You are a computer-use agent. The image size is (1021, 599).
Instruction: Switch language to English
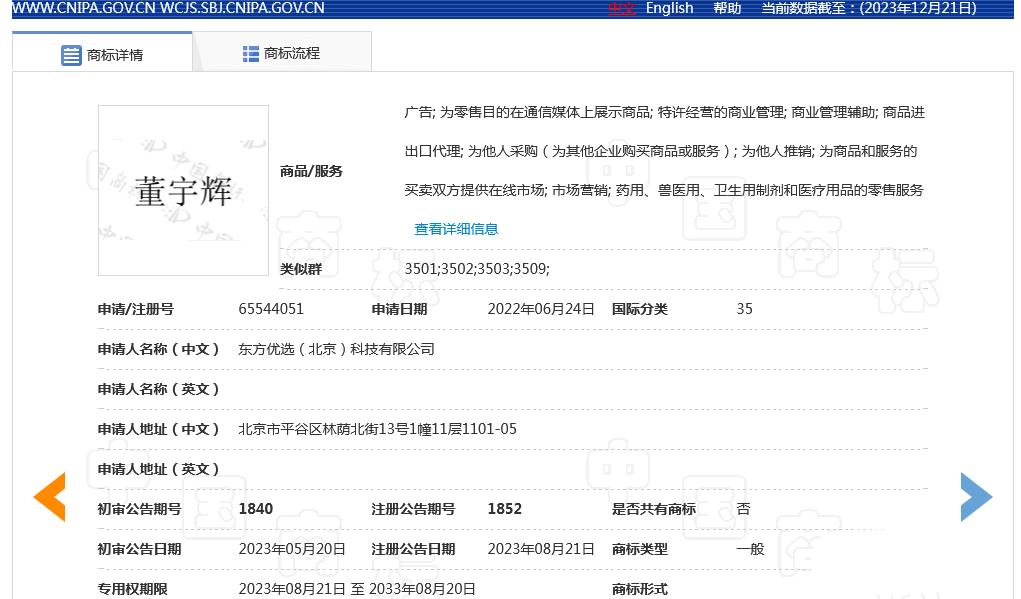coord(669,8)
